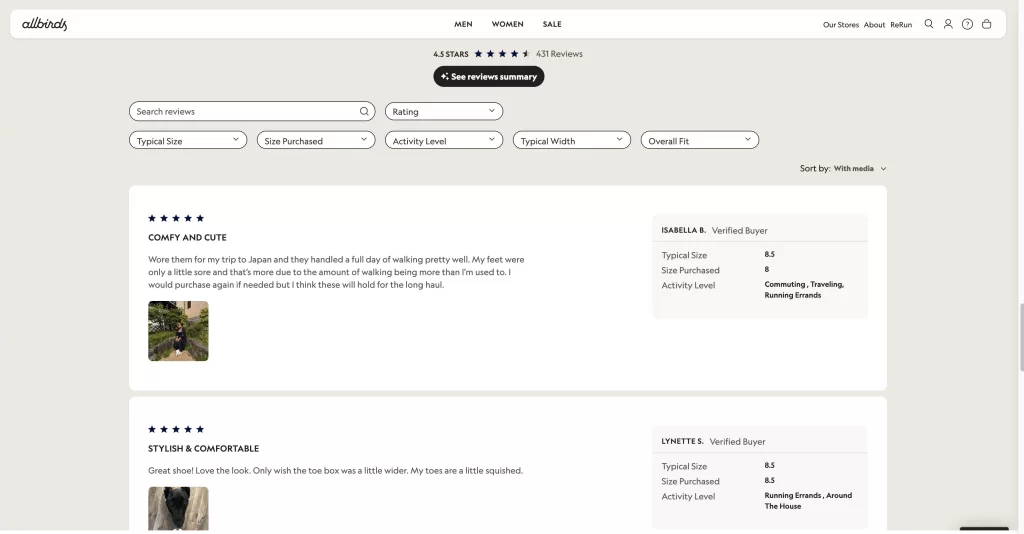Click five-star rating on Comfy and Cute review
Screen dimensions: 1024x534
click(x=176, y=218)
